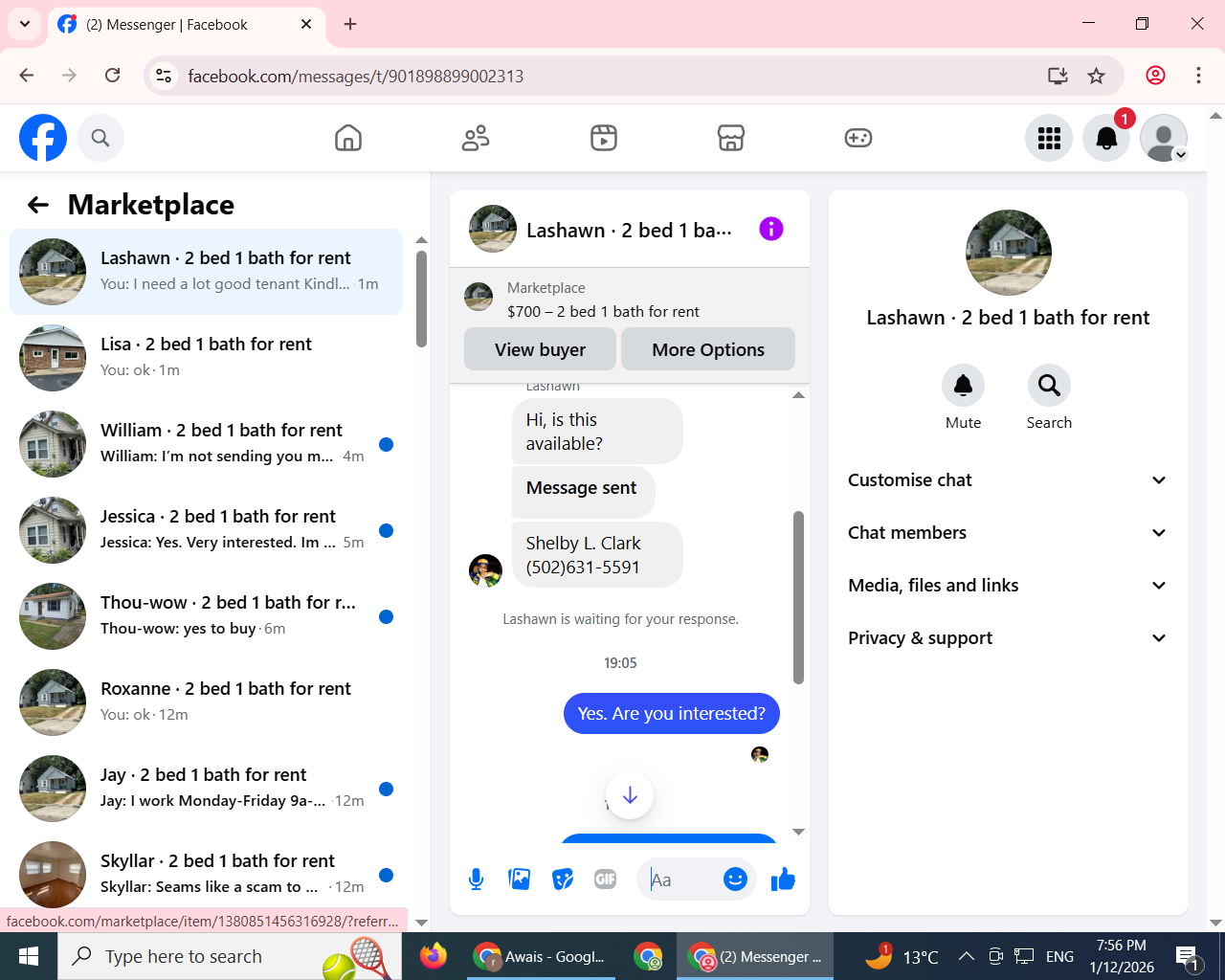
Task: Open the Chrome three-dot menu
Action: 1198,76
